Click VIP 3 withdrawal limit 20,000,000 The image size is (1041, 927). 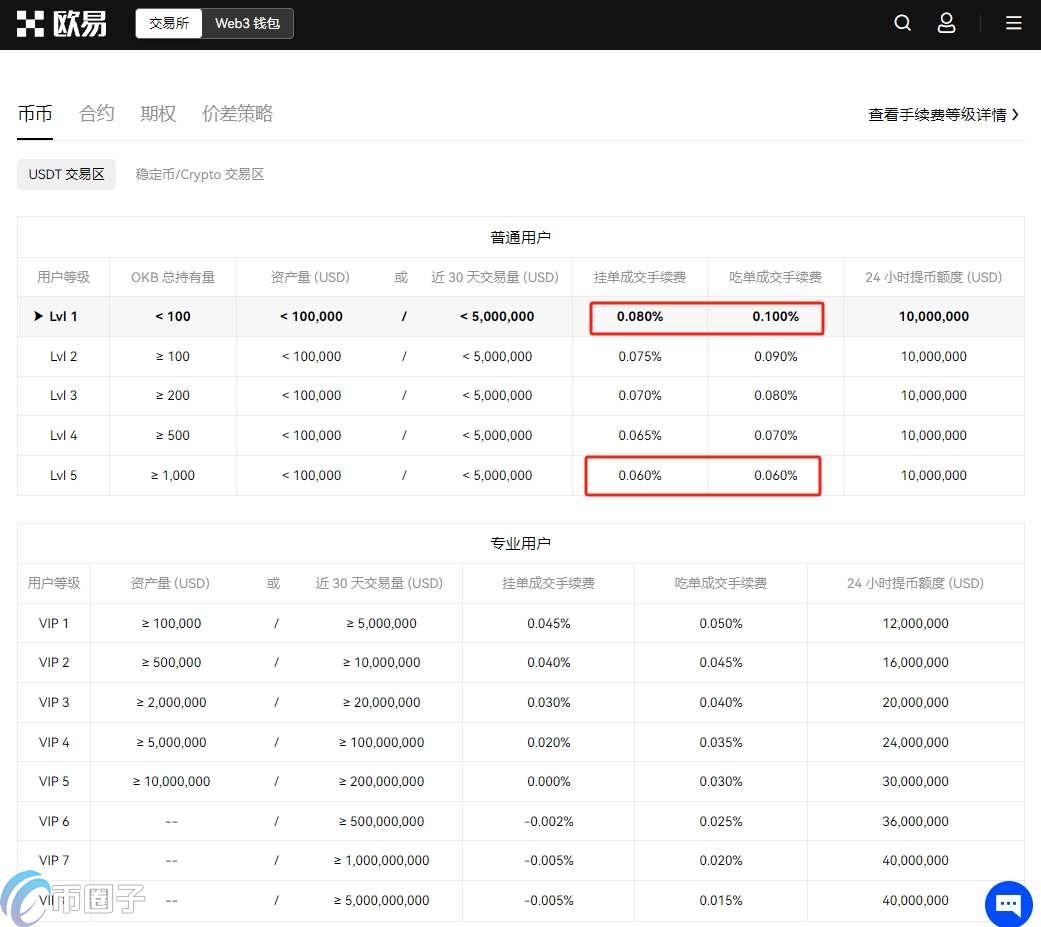click(x=915, y=702)
